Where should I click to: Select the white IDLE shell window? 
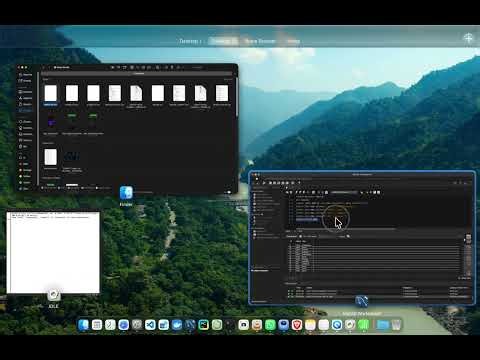click(x=53, y=252)
